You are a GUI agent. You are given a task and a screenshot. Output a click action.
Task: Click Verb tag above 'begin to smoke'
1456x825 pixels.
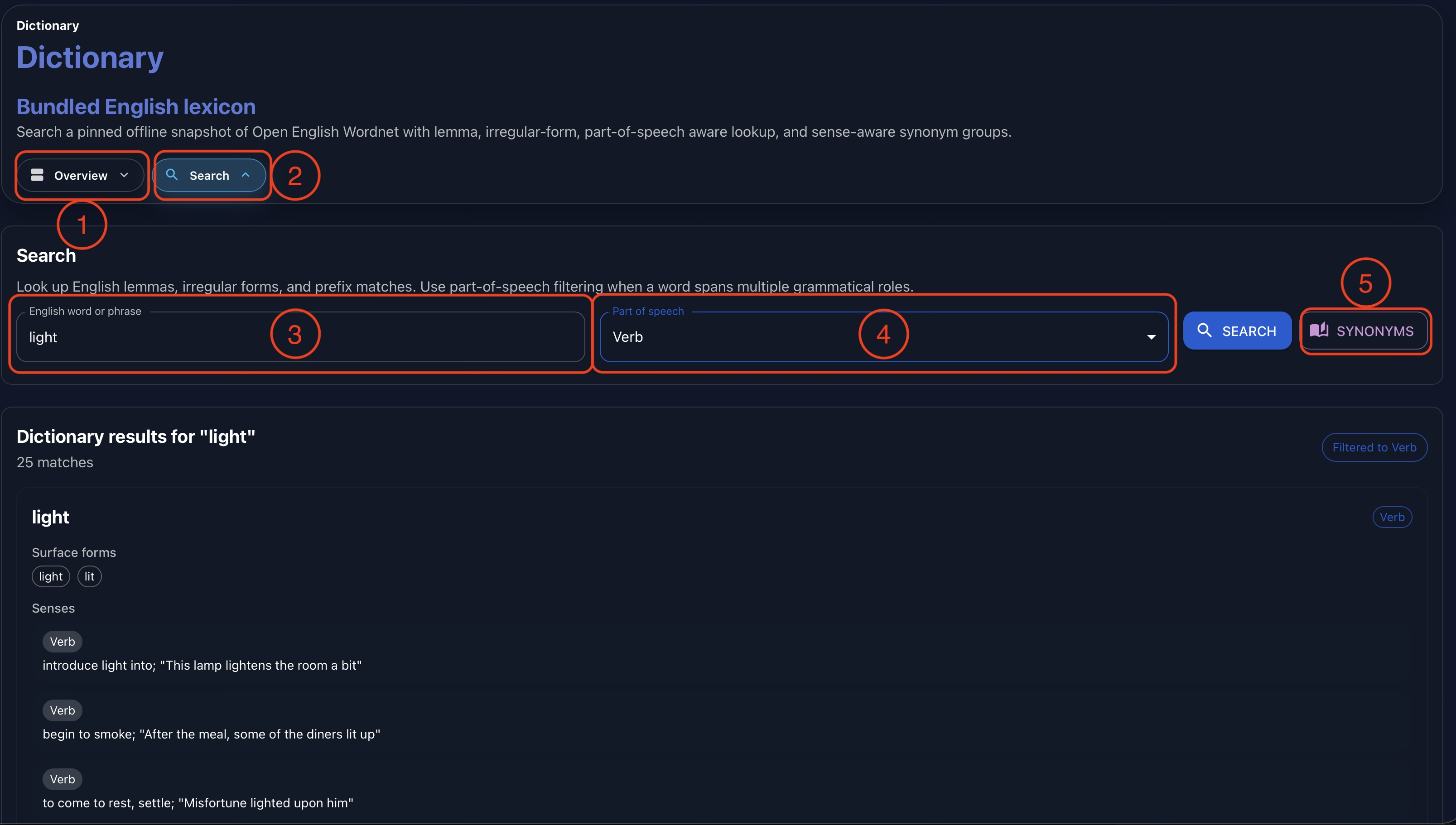pos(63,710)
